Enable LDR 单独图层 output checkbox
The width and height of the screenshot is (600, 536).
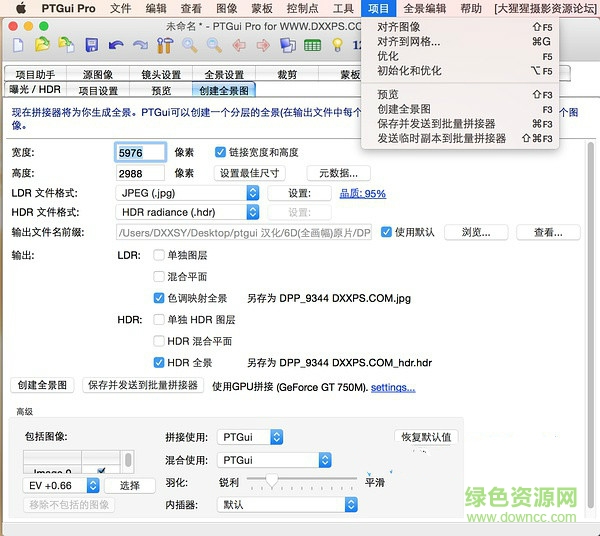[x=159, y=255]
